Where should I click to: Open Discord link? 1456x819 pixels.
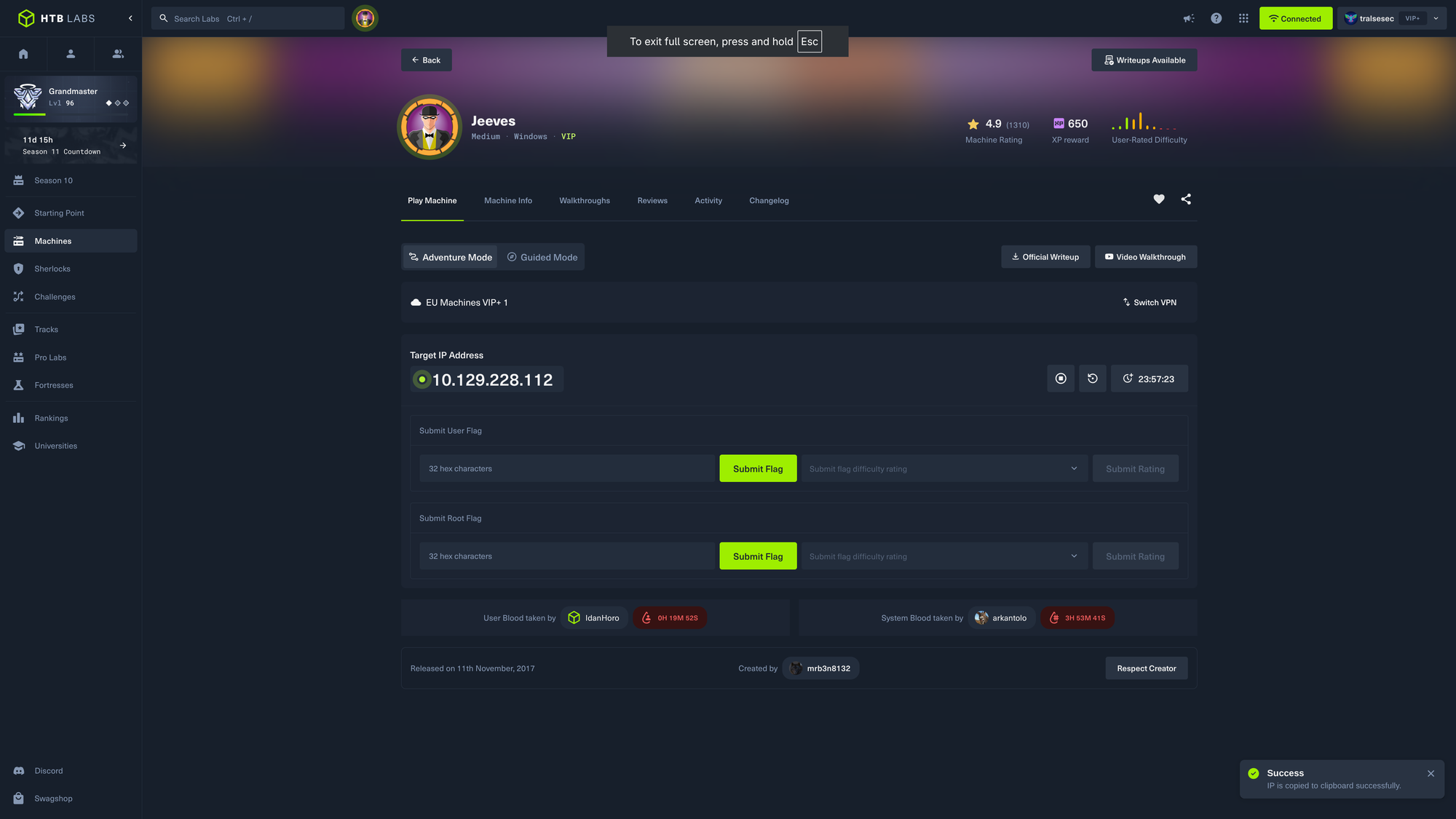click(71, 771)
